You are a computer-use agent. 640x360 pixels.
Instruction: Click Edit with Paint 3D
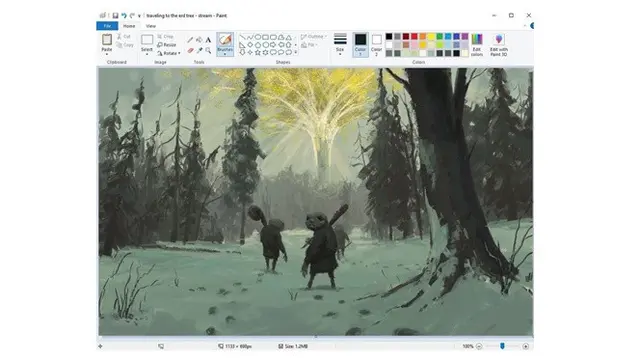[x=499, y=44]
